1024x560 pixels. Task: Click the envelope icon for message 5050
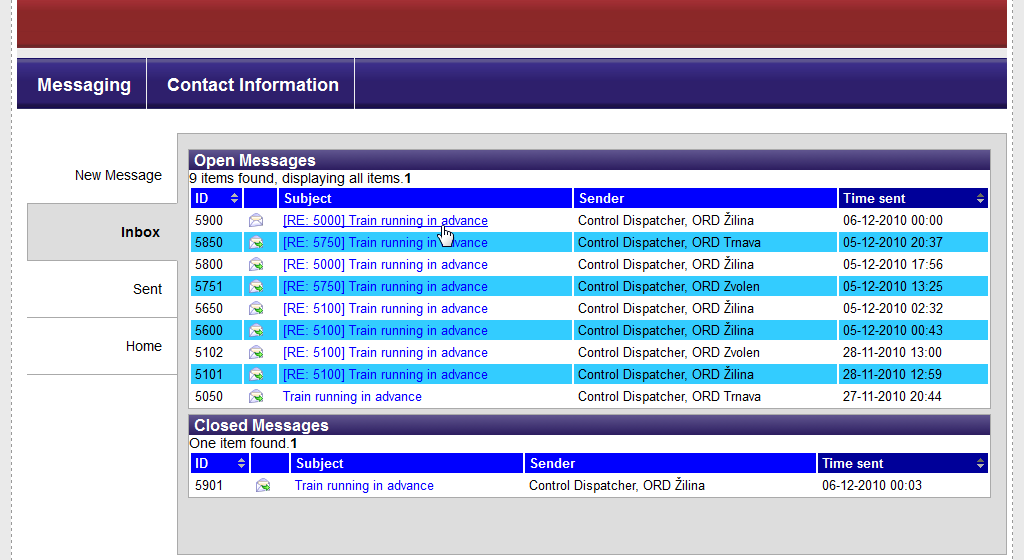pos(256,397)
